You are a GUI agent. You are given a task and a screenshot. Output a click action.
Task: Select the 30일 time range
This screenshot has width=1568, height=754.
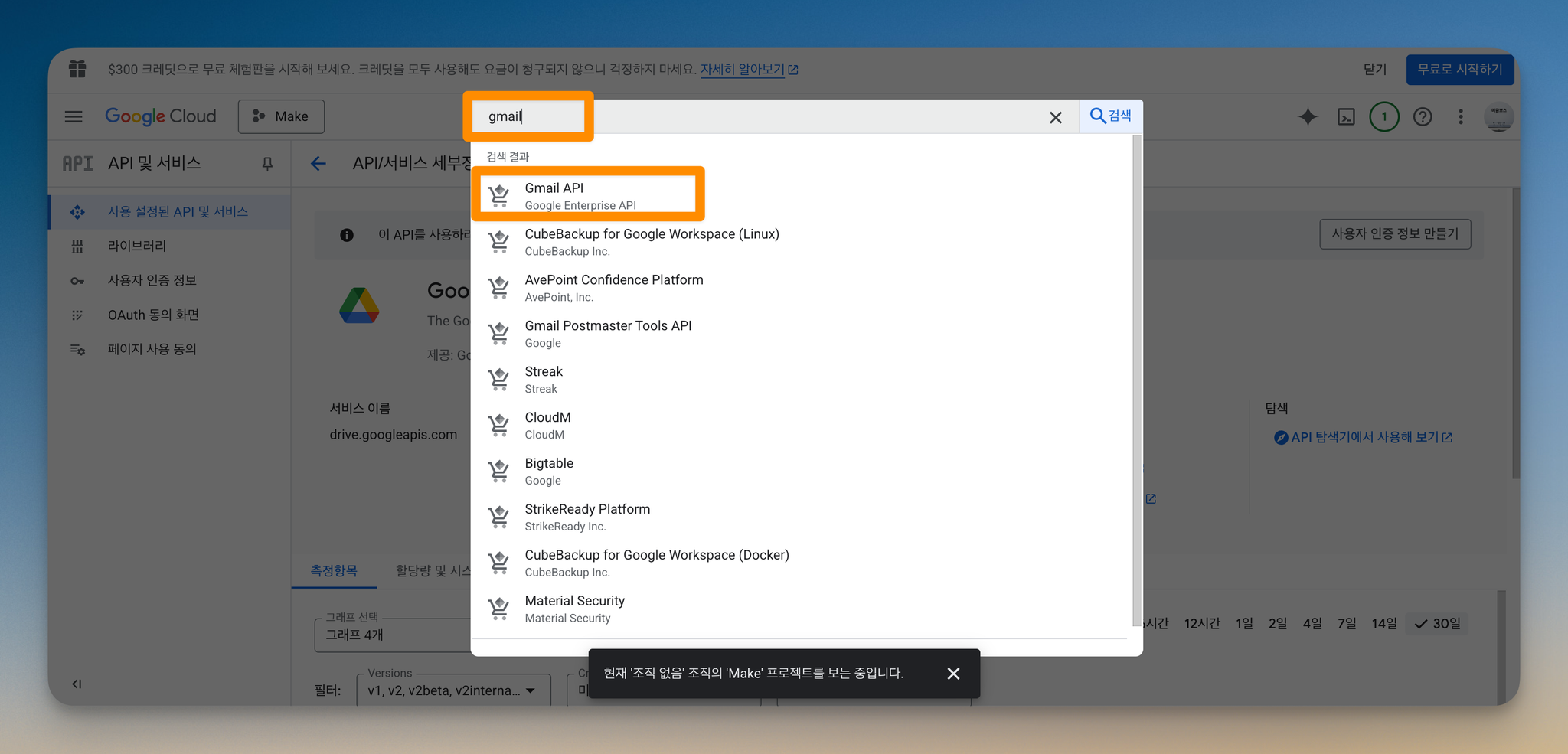pyautogui.click(x=1438, y=623)
